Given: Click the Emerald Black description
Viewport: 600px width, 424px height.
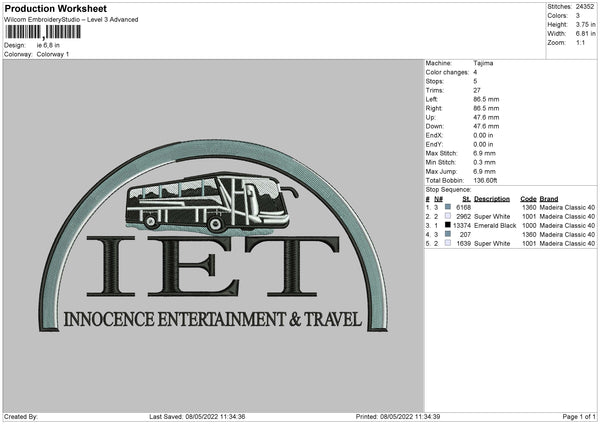Looking at the screenshot, I should pos(495,225).
